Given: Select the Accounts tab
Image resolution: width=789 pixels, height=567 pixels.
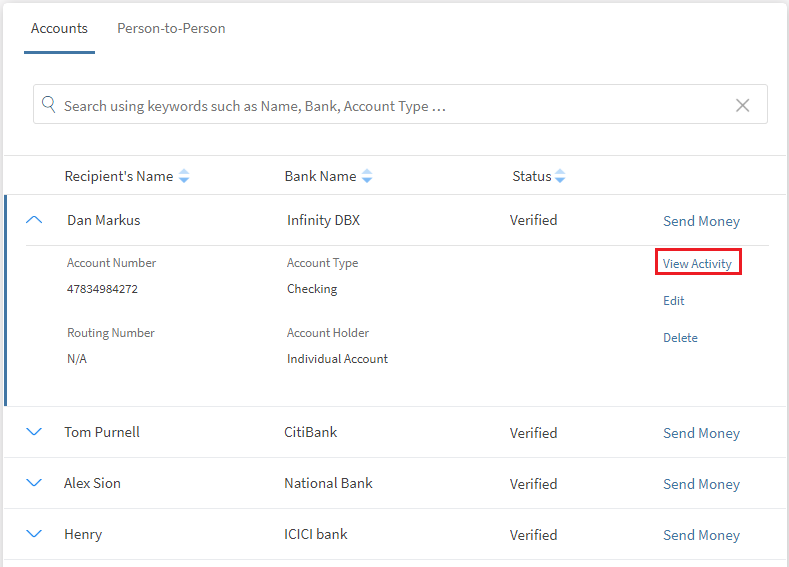Looking at the screenshot, I should [59, 28].
